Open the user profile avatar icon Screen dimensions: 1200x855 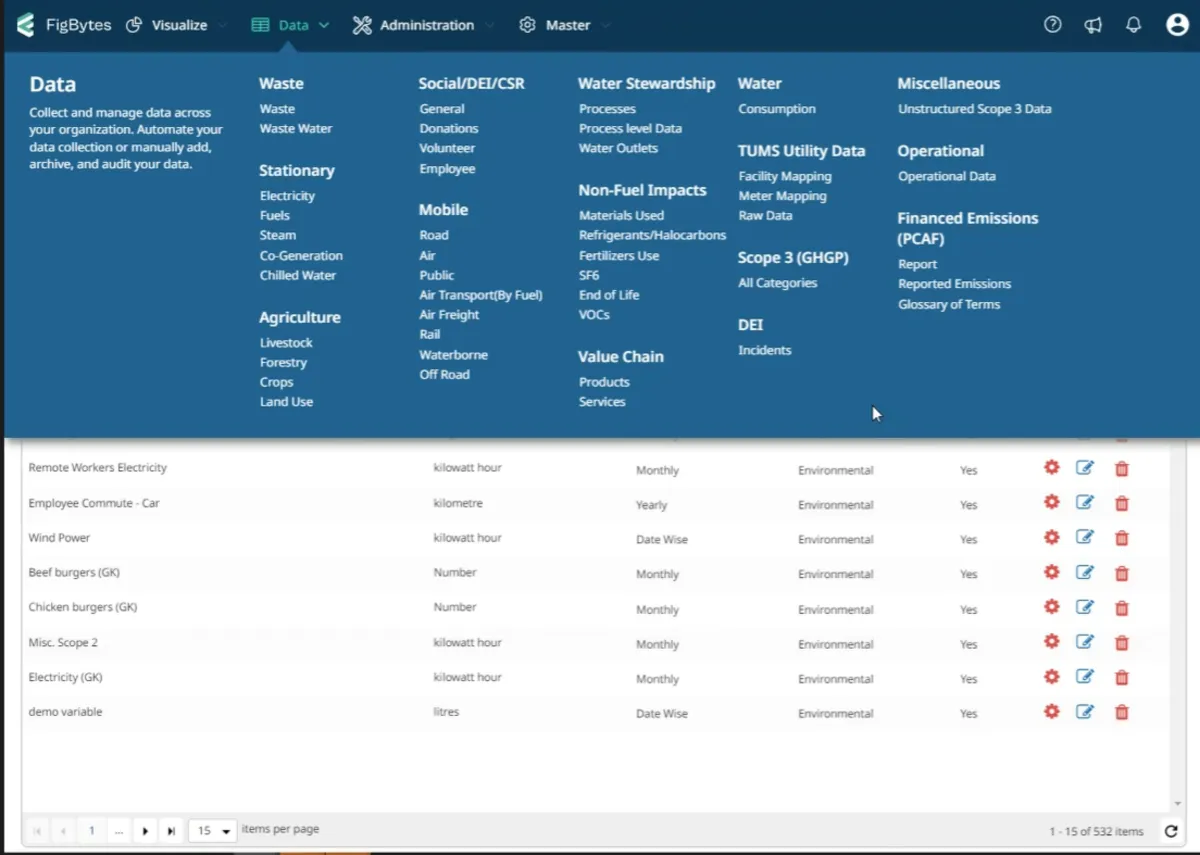click(1177, 25)
